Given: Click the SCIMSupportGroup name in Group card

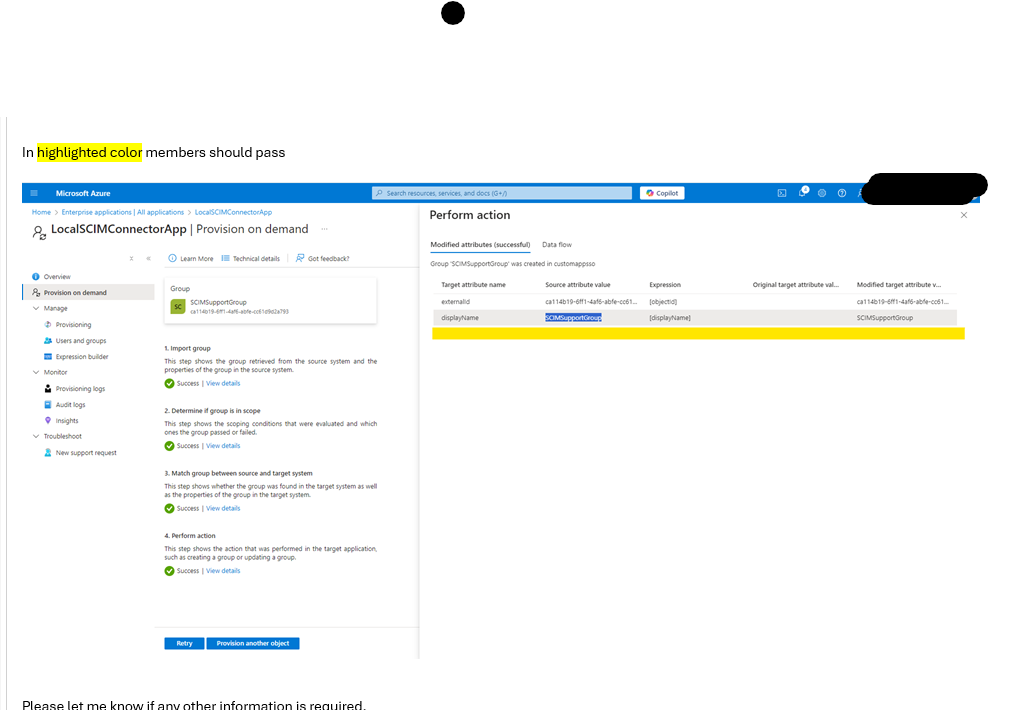Looking at the screenshot, I should click(218, 302).
